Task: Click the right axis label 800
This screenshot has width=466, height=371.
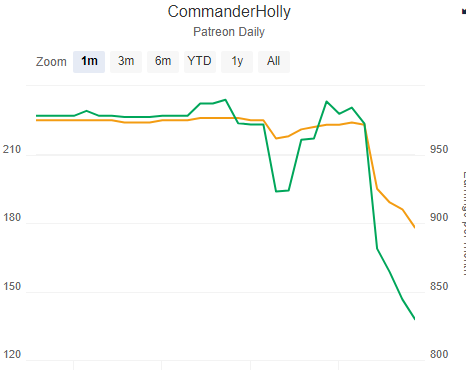Action: click(439, 354)
